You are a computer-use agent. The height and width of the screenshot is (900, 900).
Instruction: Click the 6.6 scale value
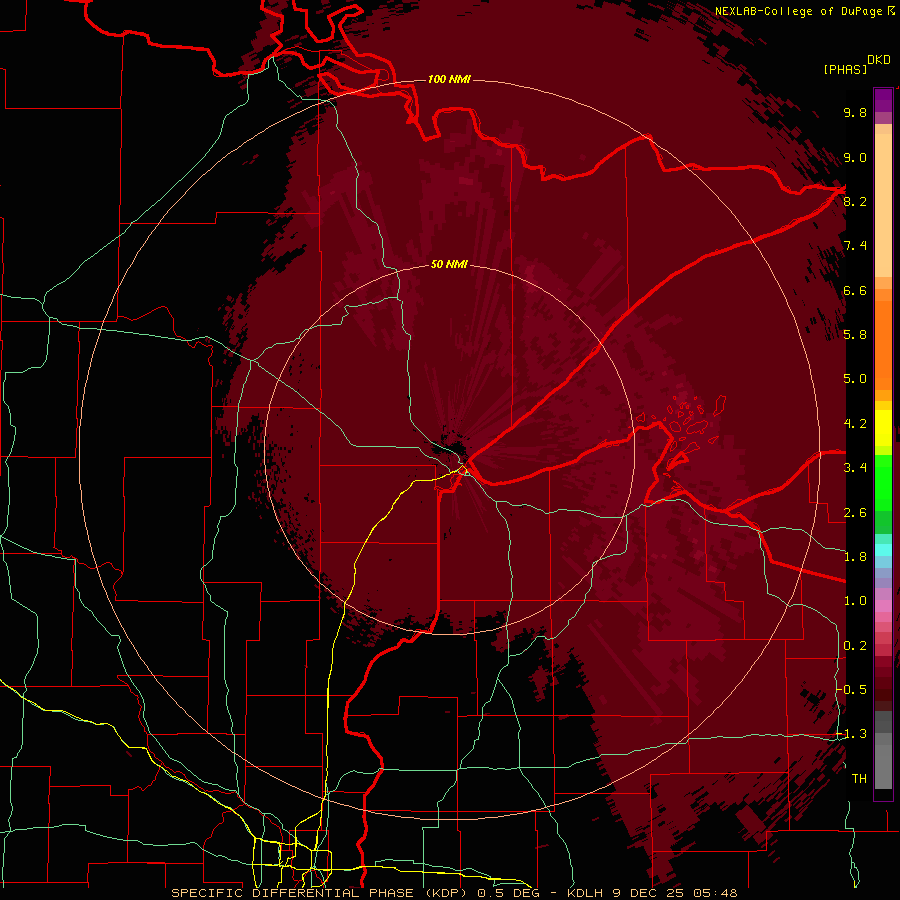tap(855, 290)
